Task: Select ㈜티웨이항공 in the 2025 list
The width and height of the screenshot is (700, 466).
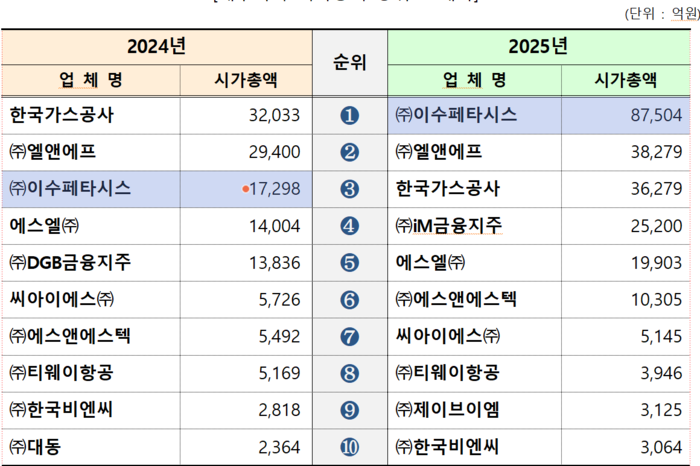Action: (x=448, y=373)
